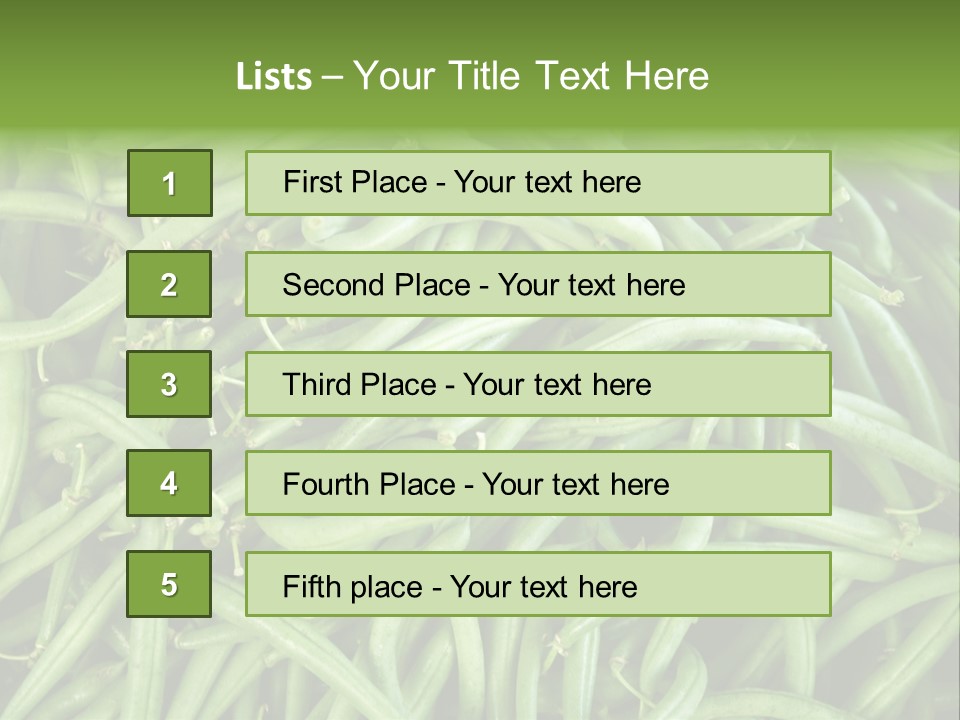Click the words Fifth place
Image resolution: width=960 pixels, height=720 pixels.
tap(353, 586)
